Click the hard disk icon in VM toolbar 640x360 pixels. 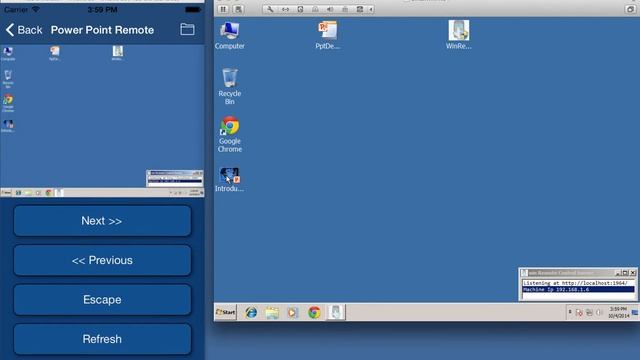pyautogui.click(x=300, y=9)
